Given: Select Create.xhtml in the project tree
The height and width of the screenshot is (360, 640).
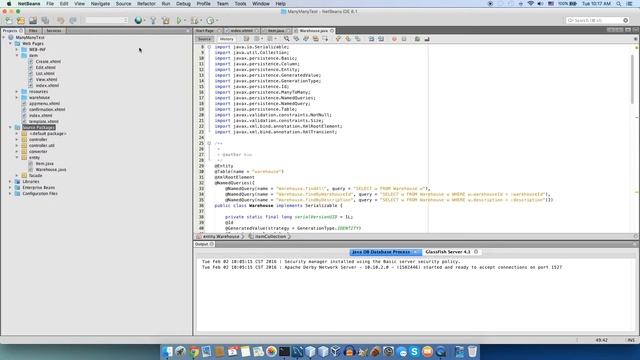Looking at the screenshot, I should (x=48, y=62).
